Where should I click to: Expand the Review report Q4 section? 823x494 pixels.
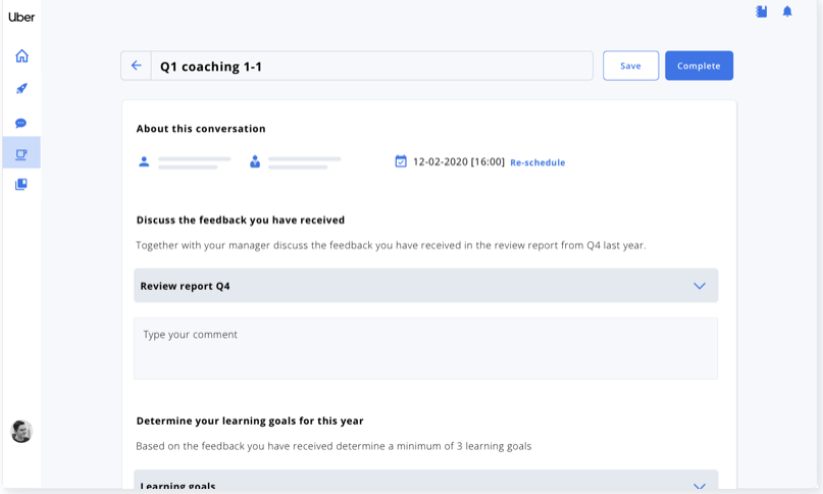699,286
